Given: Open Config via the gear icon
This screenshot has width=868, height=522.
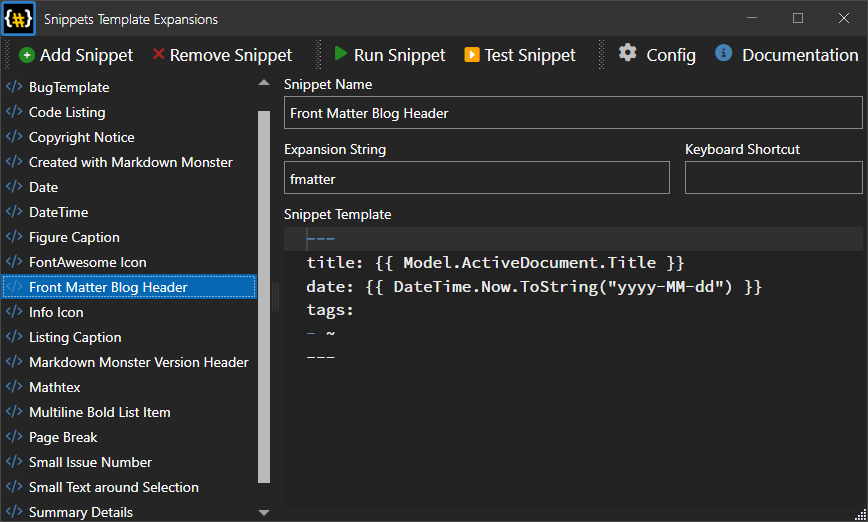Looking at the screenshot, I should coord(627,53).
